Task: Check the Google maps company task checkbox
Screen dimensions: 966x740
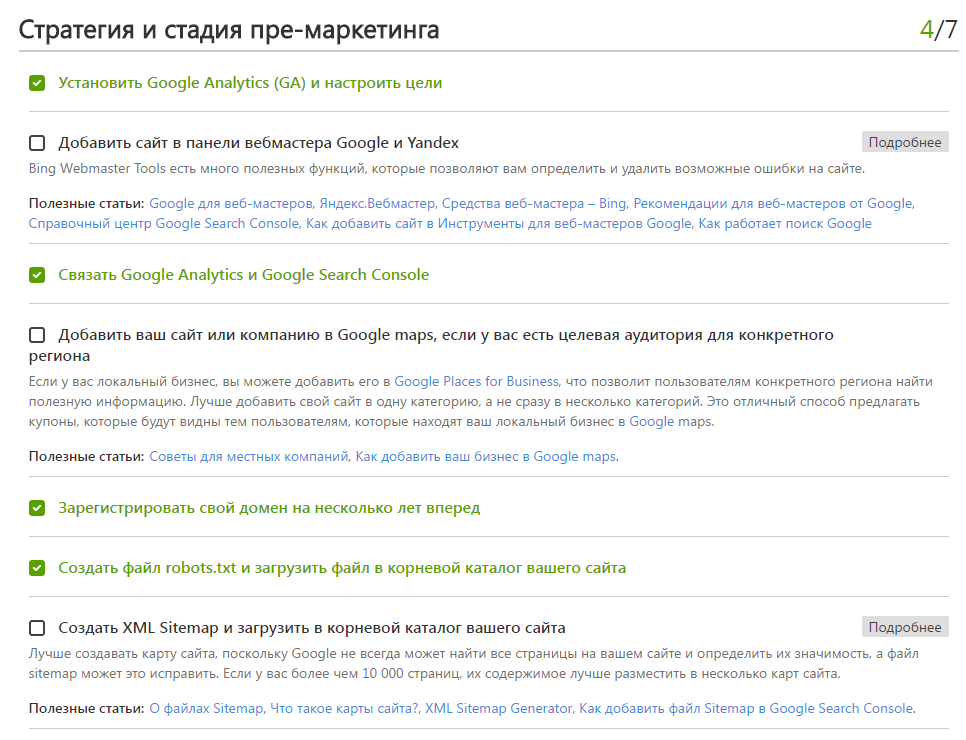Action: click(37, 335)
